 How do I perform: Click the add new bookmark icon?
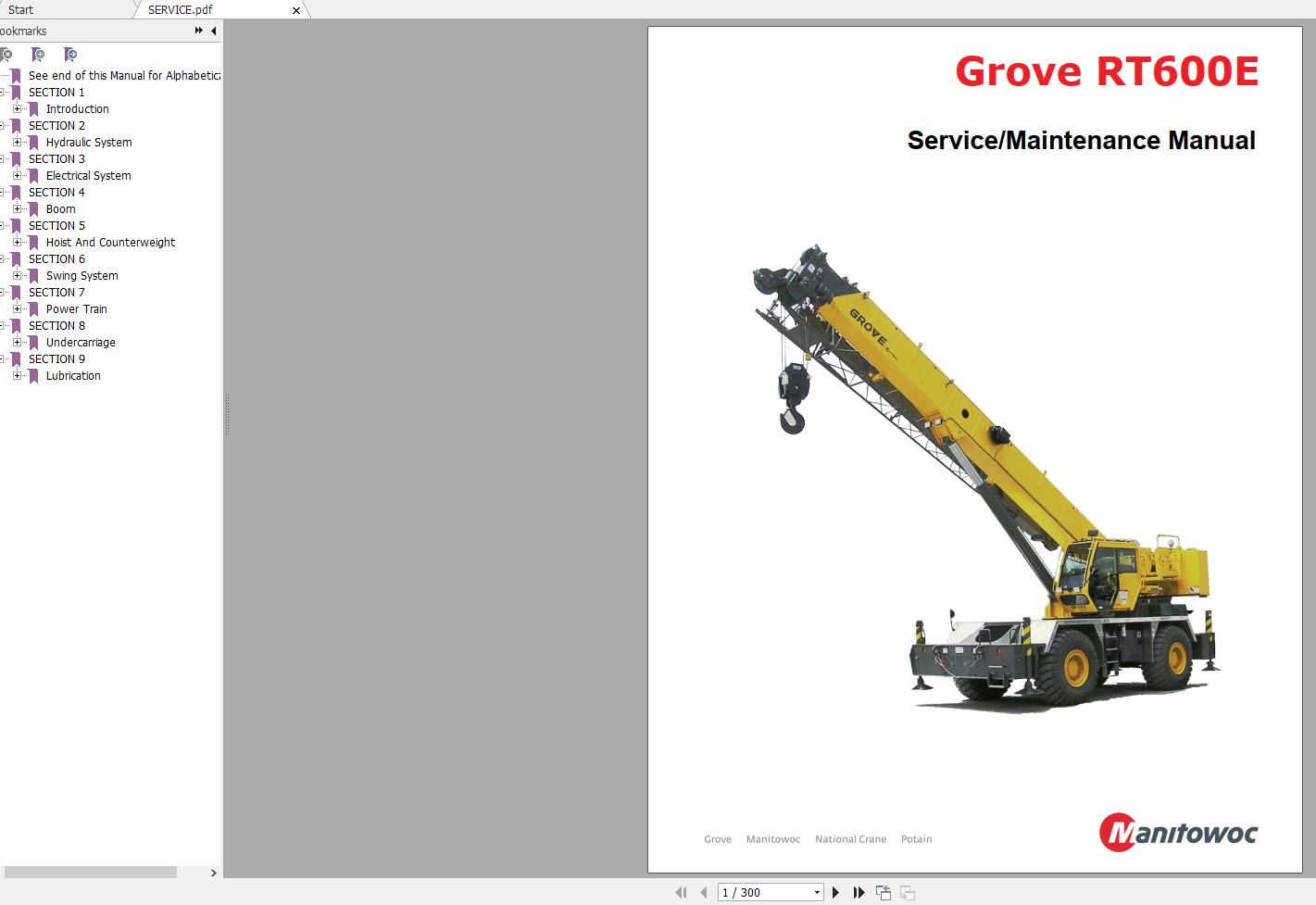point(38,55)
